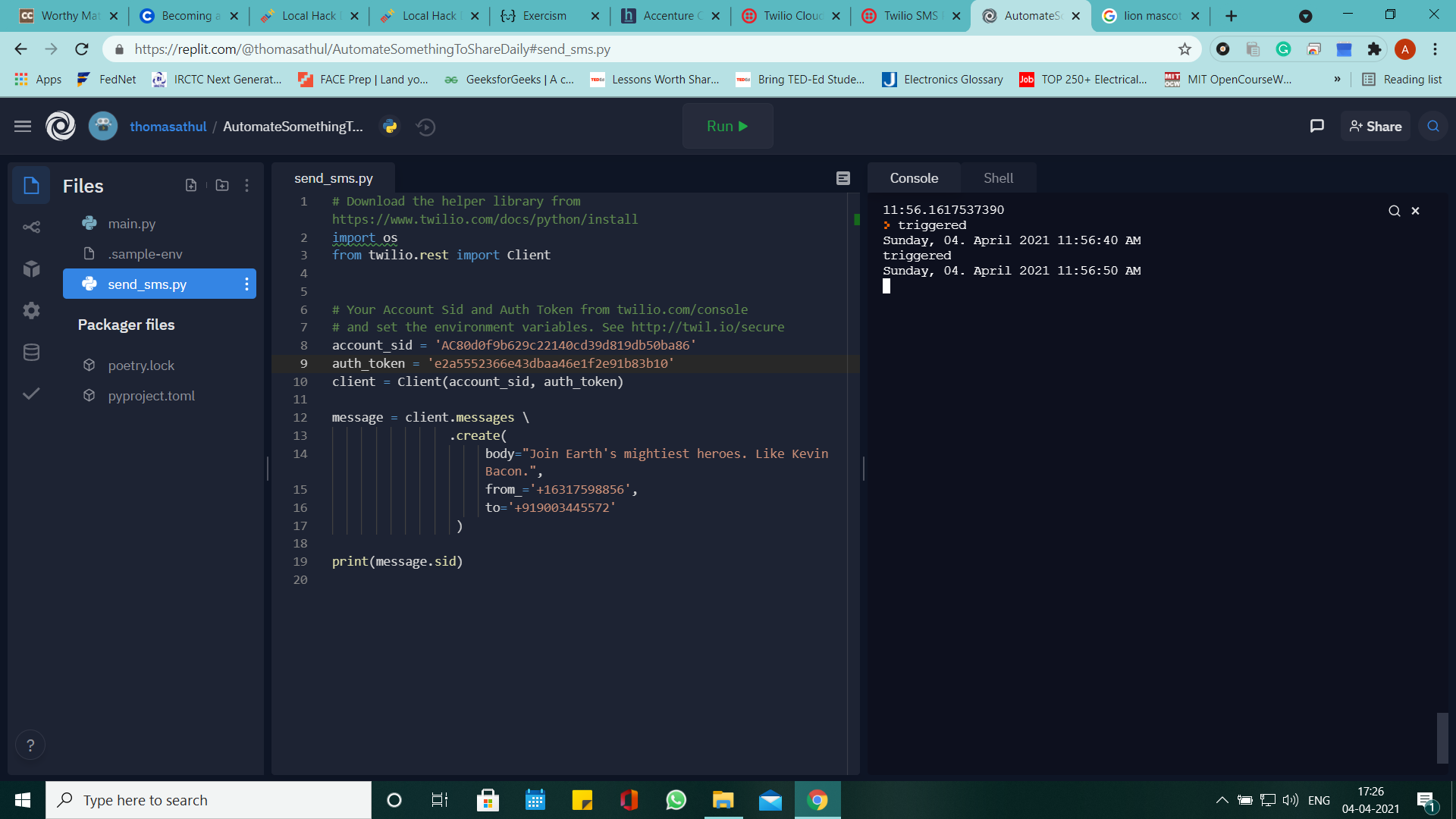
Task: Click the console vertical scrollbar
Action: coord(1442,737)
